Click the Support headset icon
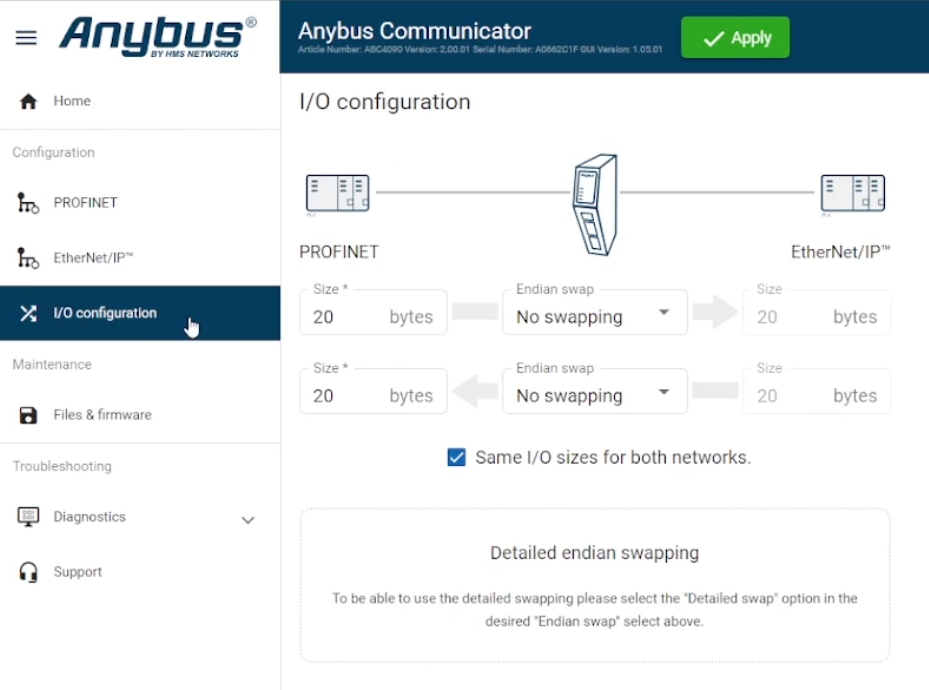The image size is (929, 690). point(28,572)
